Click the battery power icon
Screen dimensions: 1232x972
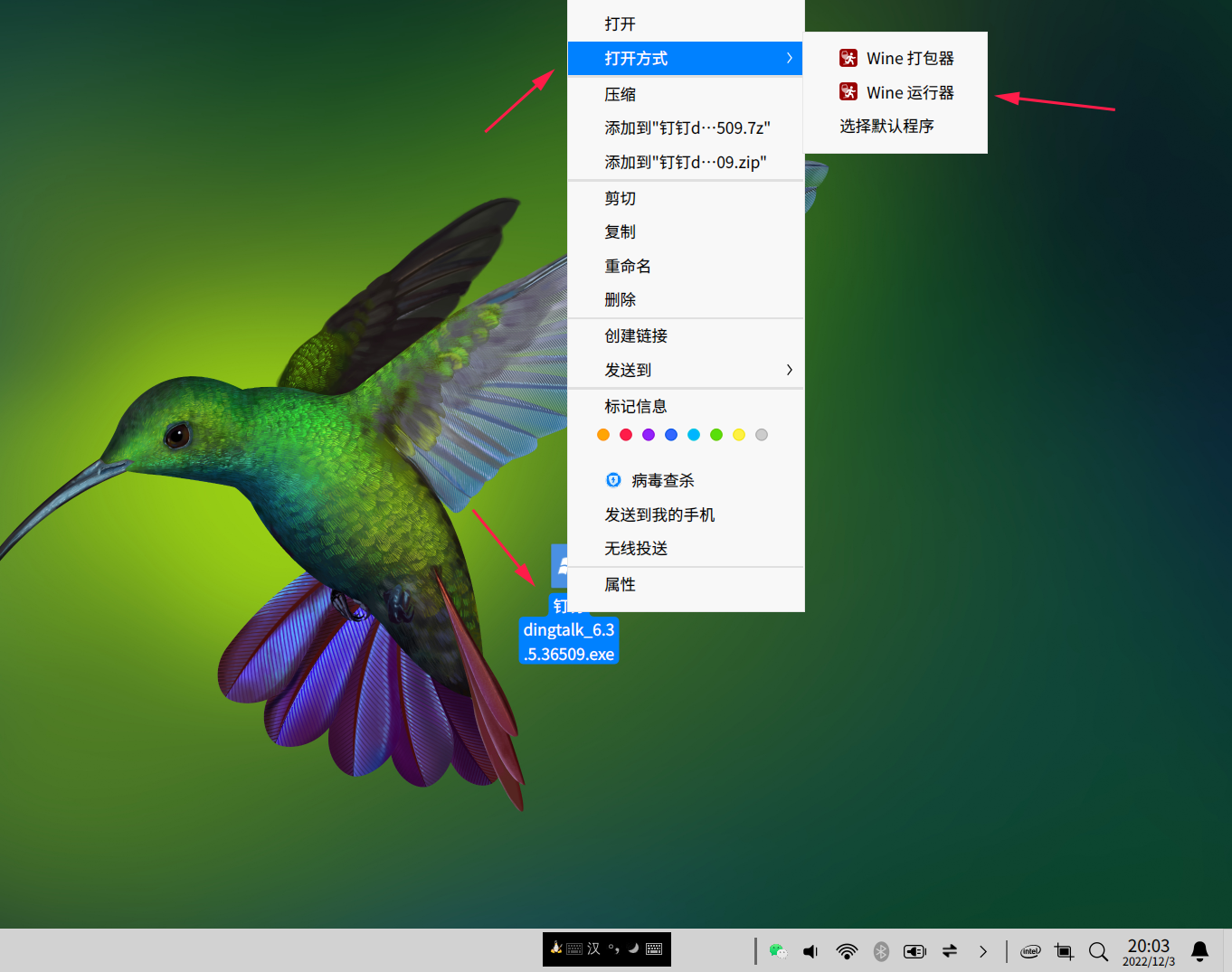(915, 951)
